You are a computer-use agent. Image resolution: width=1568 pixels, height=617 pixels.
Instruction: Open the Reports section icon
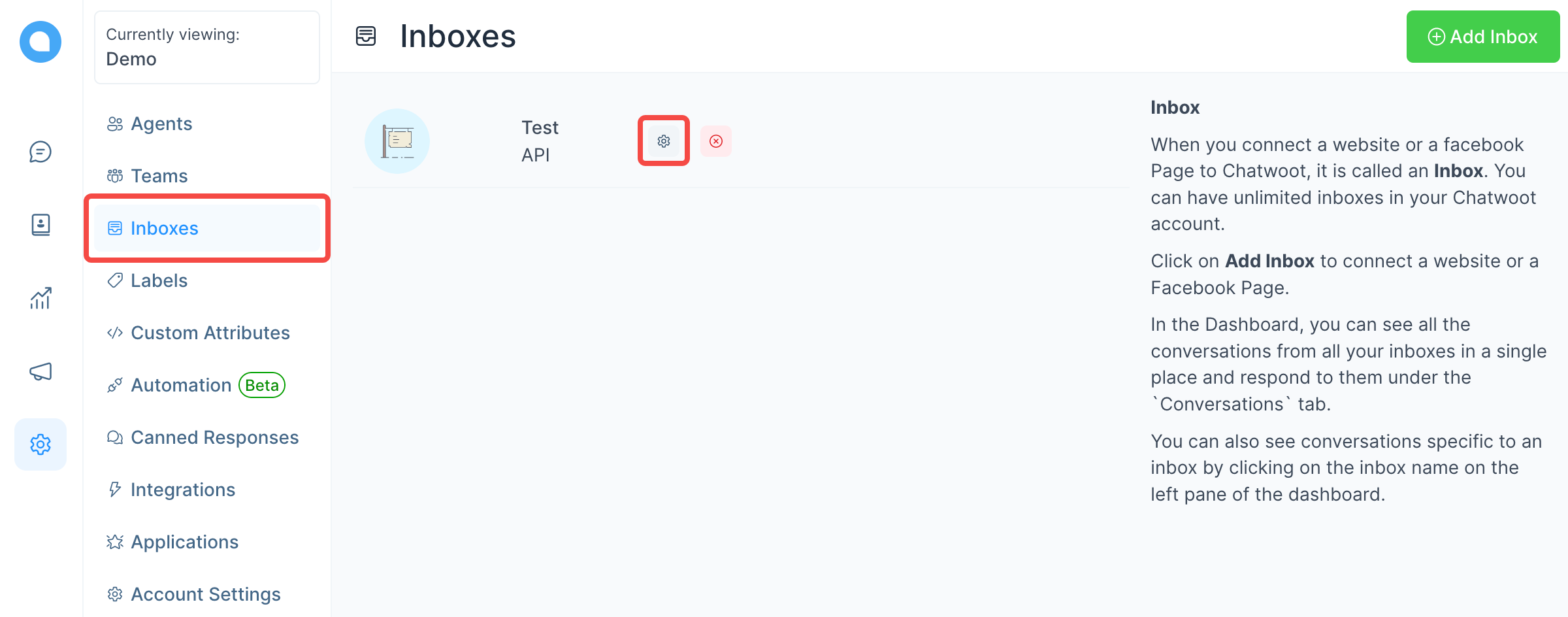coord(41,298)
